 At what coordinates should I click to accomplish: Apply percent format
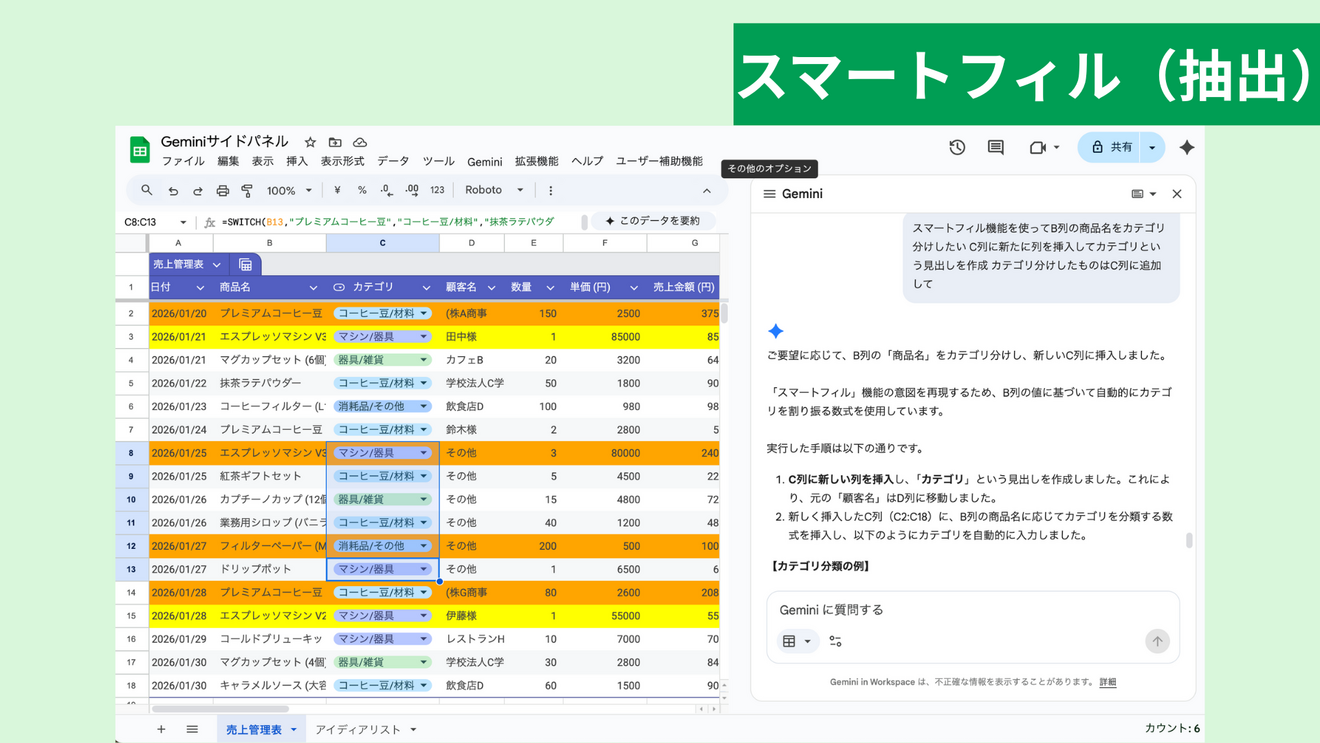362,190
